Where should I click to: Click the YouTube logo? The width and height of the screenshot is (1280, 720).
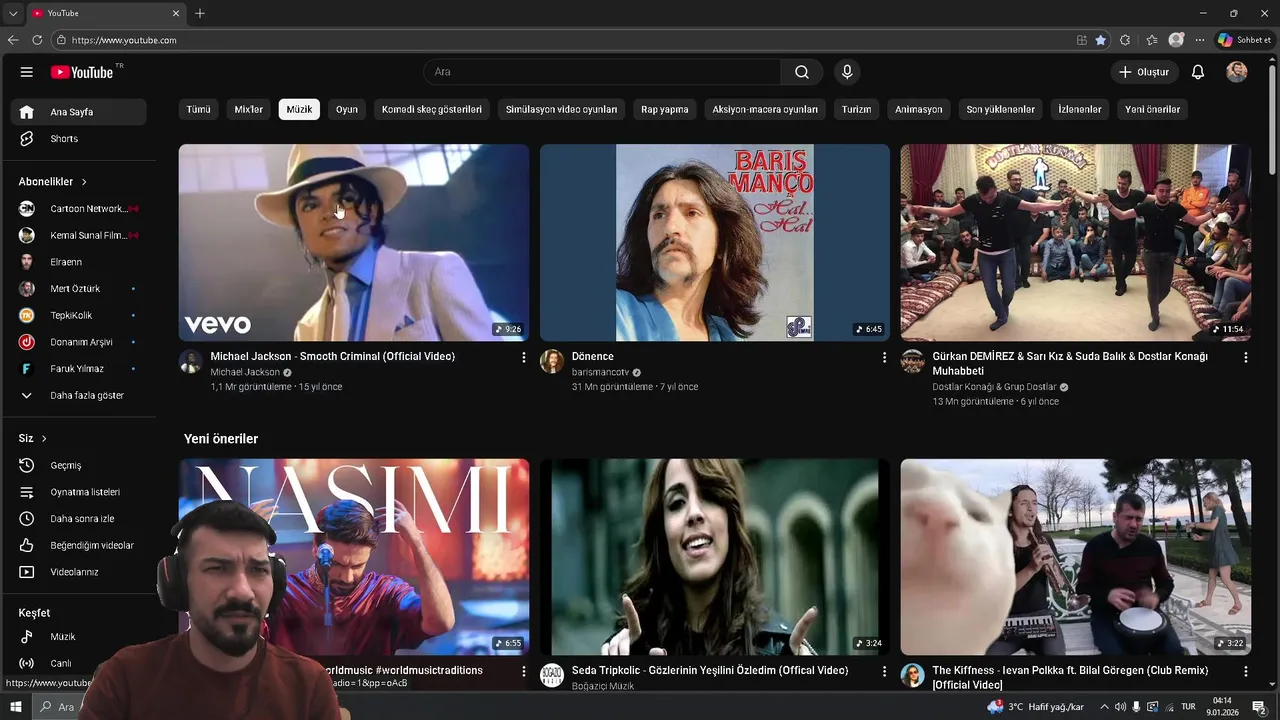pyautogui.click(x=82, y=72)
